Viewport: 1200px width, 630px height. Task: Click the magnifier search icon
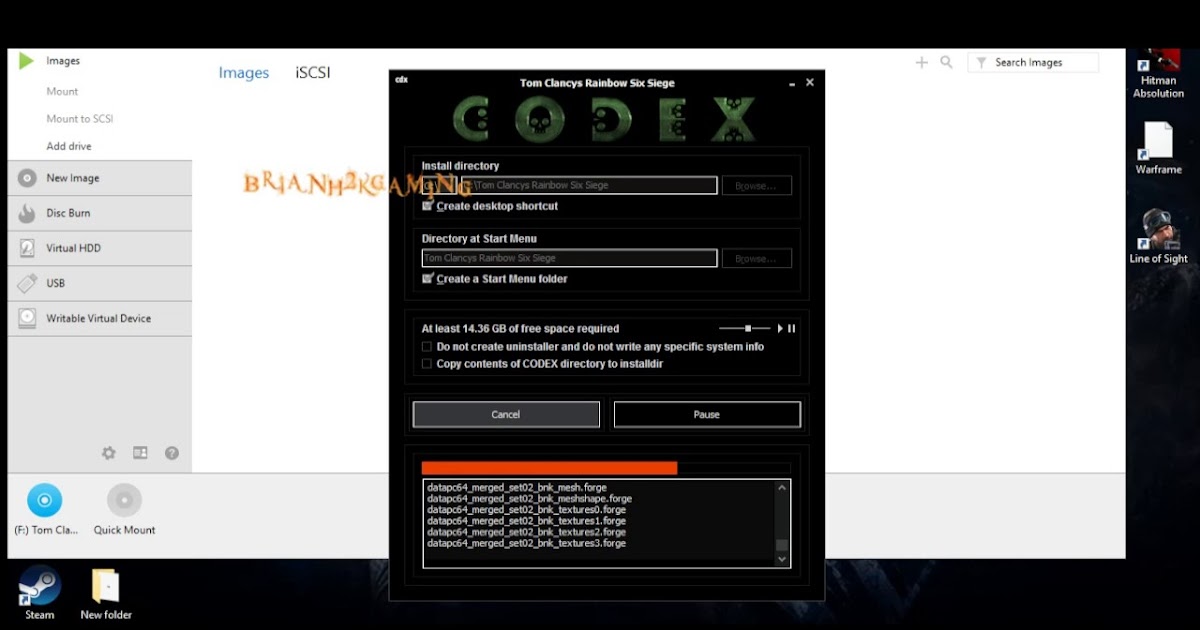coord(947,62)
